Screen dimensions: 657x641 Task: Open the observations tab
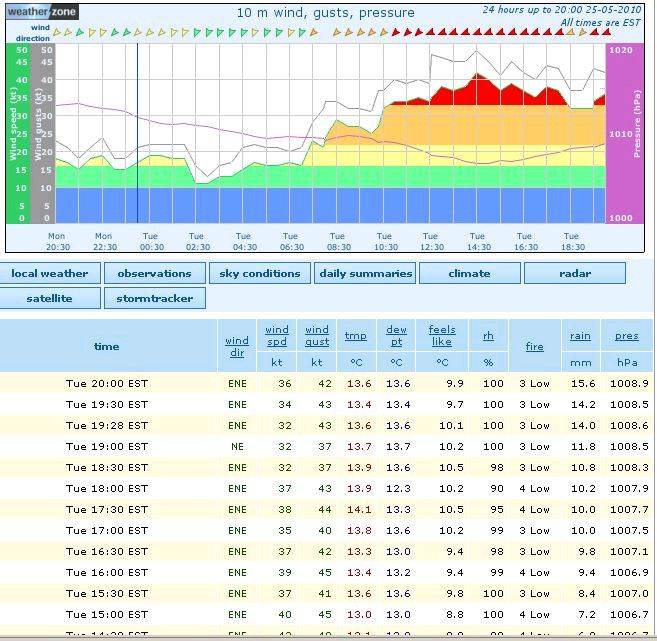coord(154,273)
